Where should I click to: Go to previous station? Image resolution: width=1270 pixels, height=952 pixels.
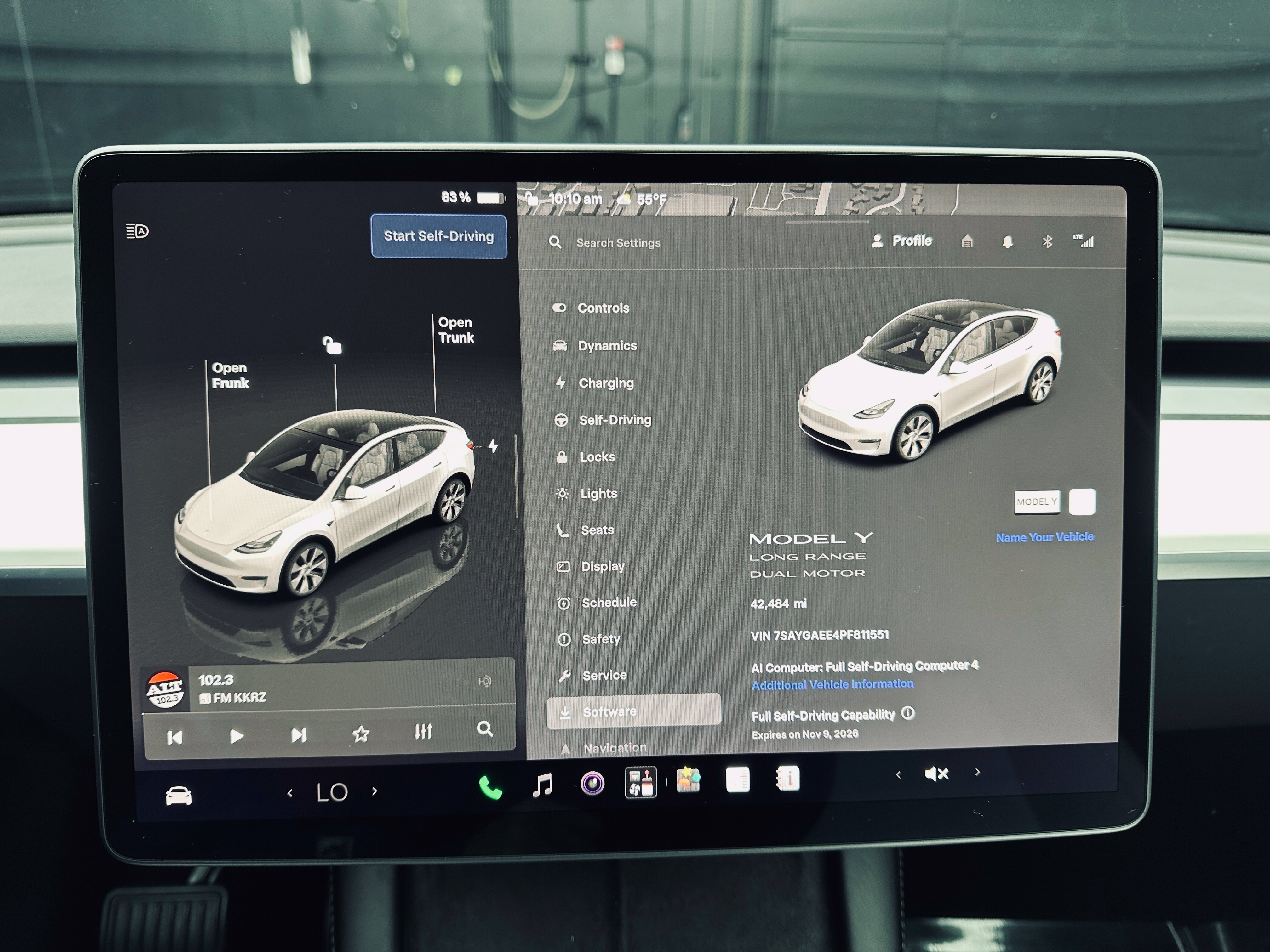click(x=174, y=737)
